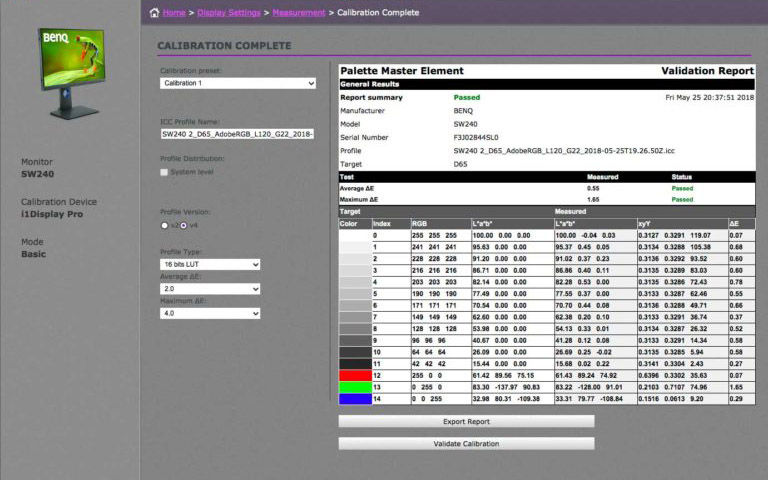Image resolution: width=768 pixels, height=480 pixels.
Task: Click the profile filename ending .icc
Action: pyautogui.click(x=564, y=151)
